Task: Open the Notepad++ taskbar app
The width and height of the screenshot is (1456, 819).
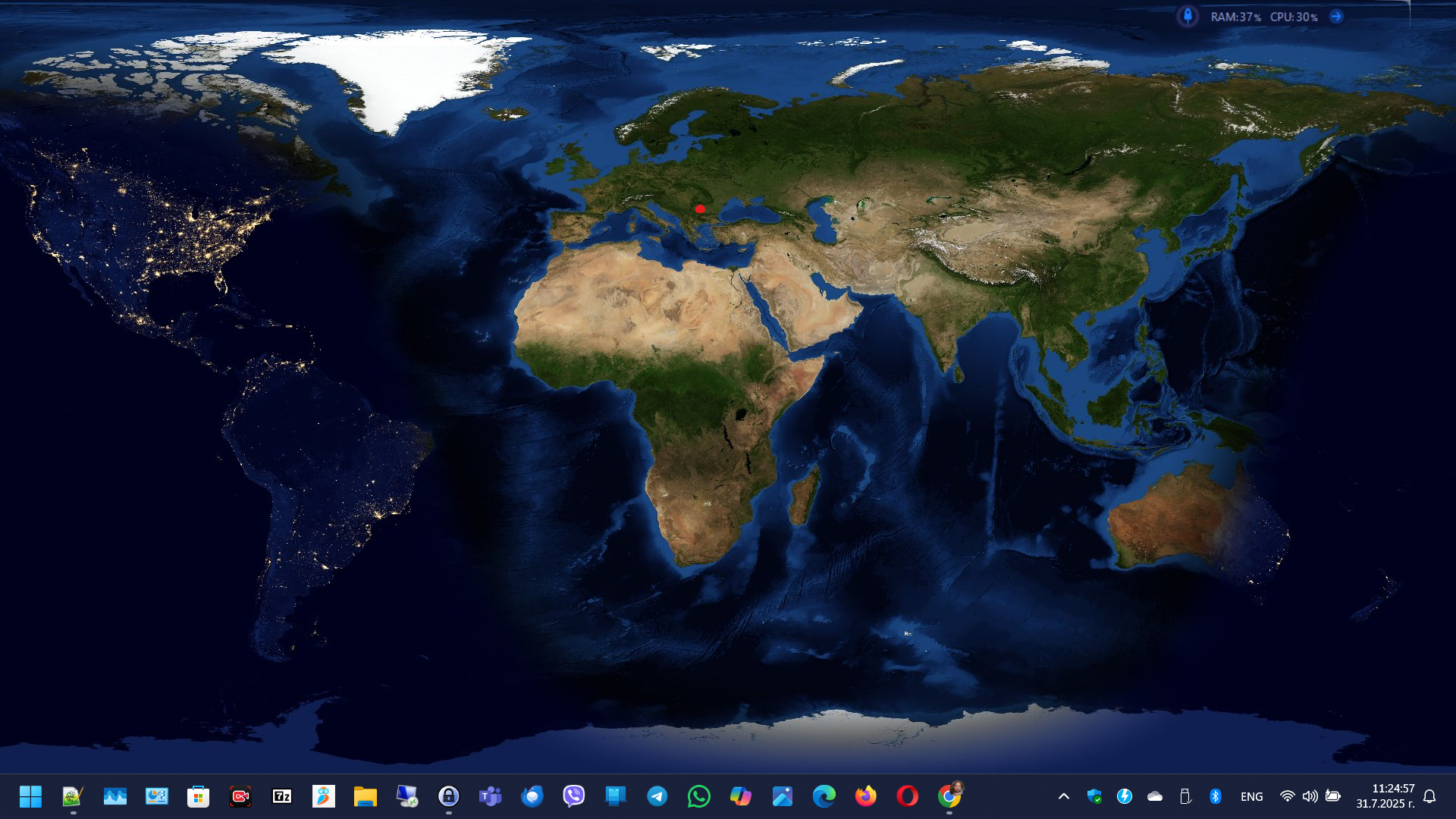Action: tap(73, 796)
